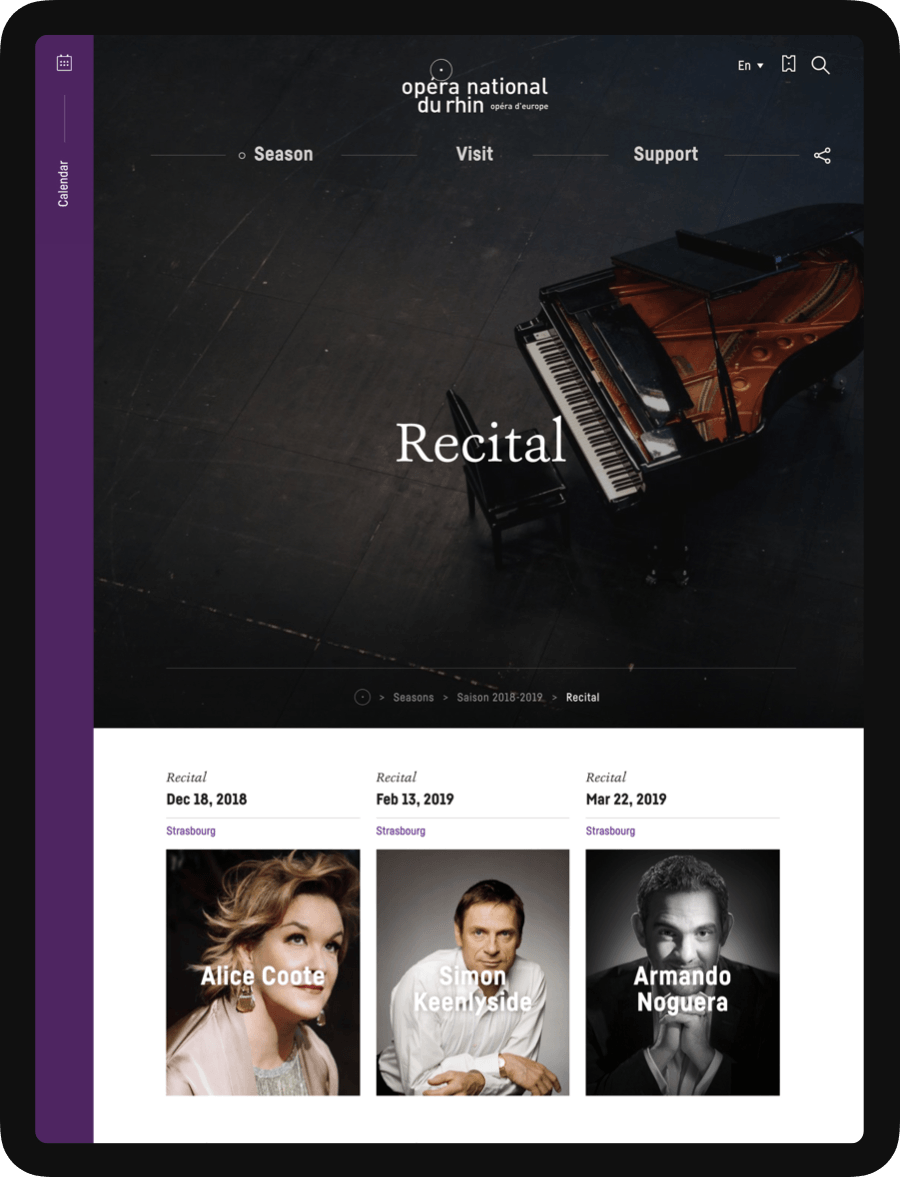Open the Alice Coote recital thumbnail

[263, 972]
